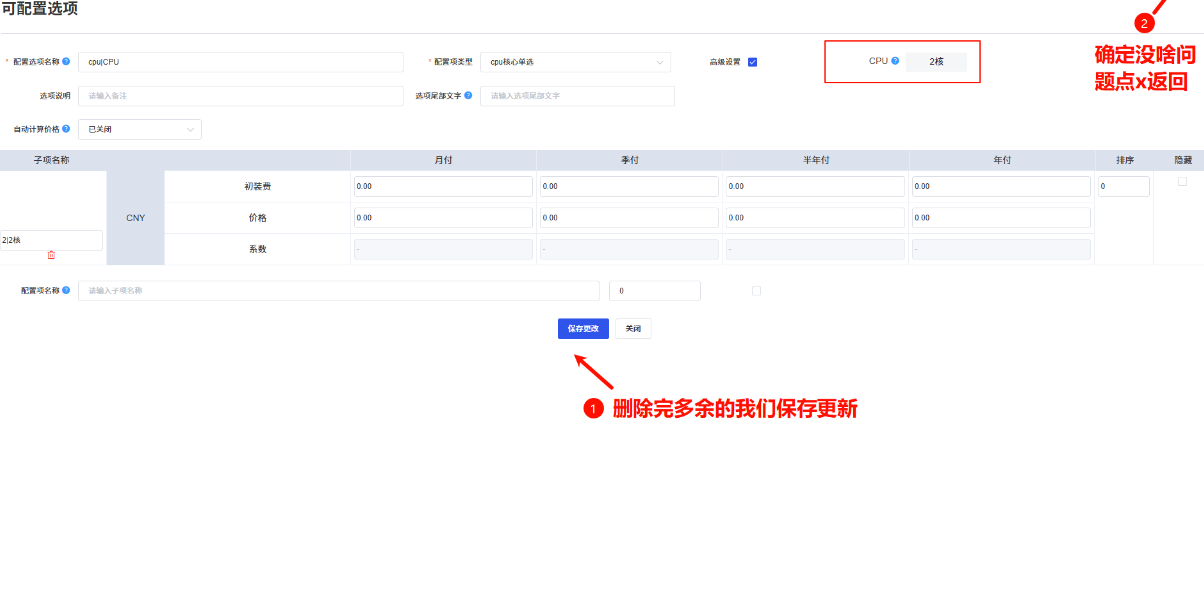
Task: Click the help icon beside 配置选项名称
Action: pos(68,59)
